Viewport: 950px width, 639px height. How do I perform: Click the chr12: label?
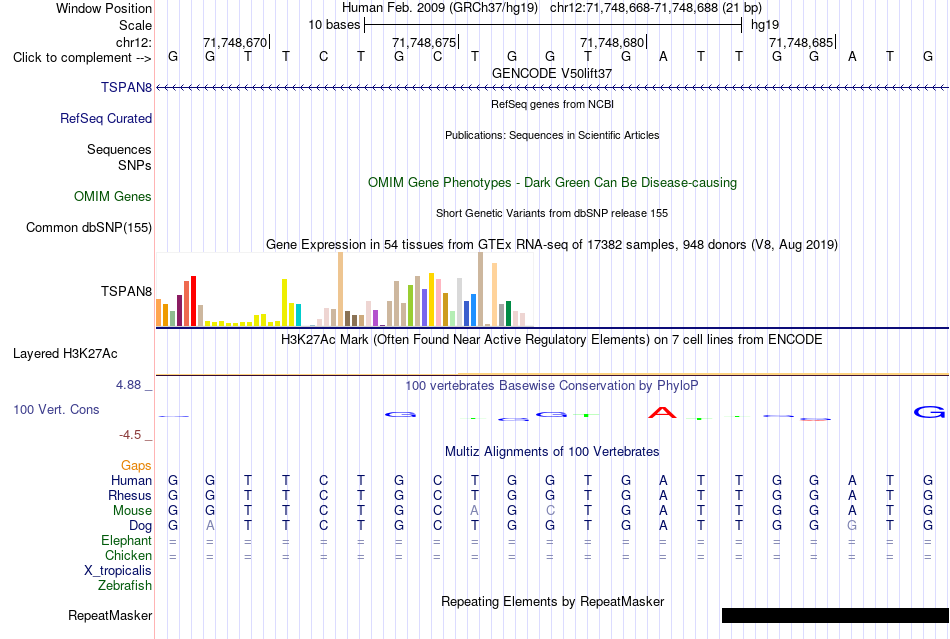click(134, 42)
